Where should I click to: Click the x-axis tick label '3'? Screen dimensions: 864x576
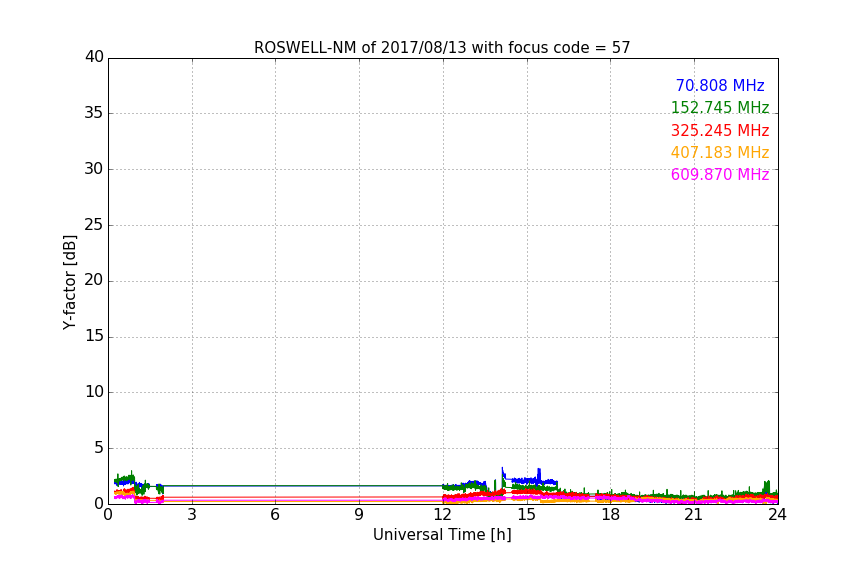(x=192, y=515)
